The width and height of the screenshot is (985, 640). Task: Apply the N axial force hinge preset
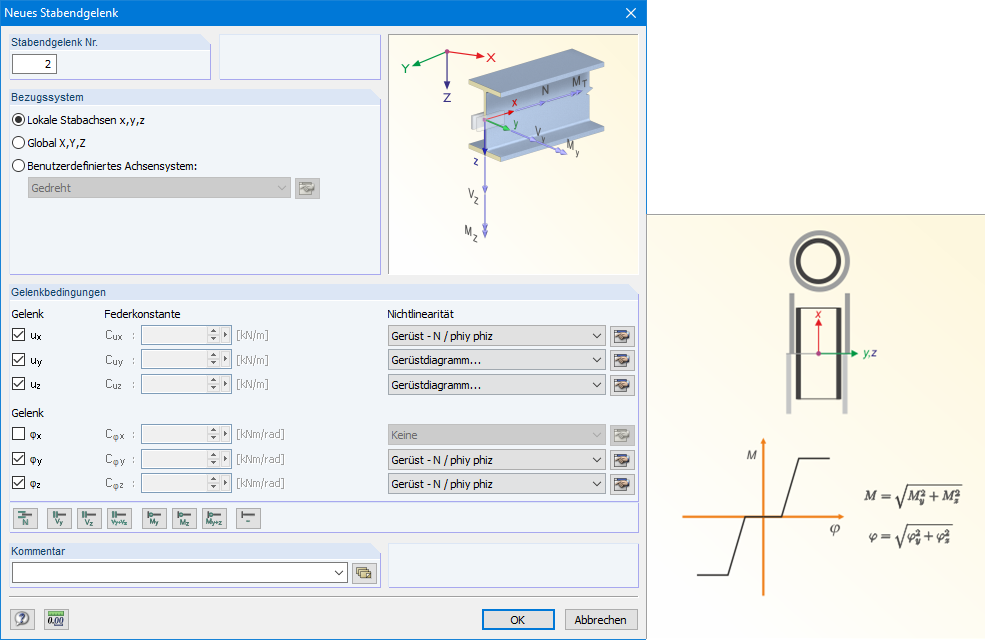pyautogui.click(x=26, y=518)
